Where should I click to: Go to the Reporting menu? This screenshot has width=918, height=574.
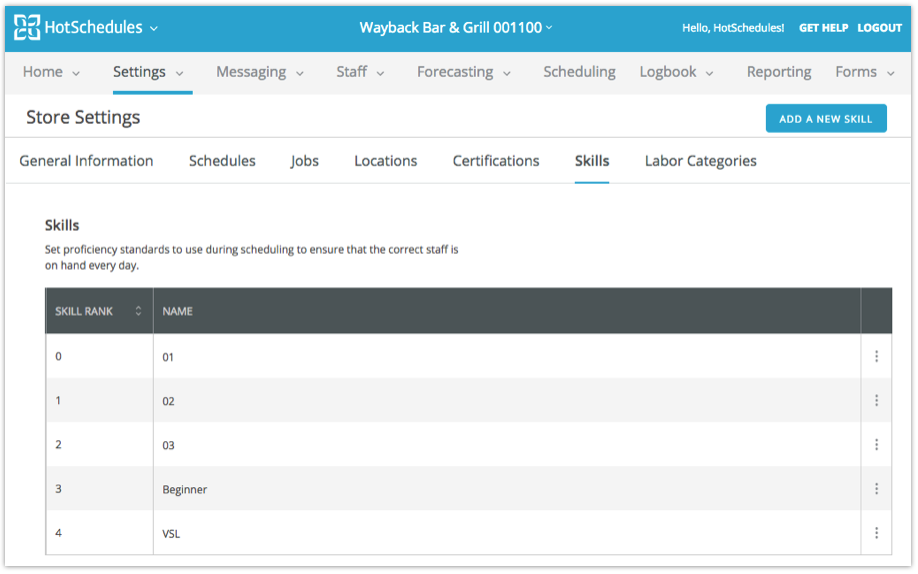(778, 72)
